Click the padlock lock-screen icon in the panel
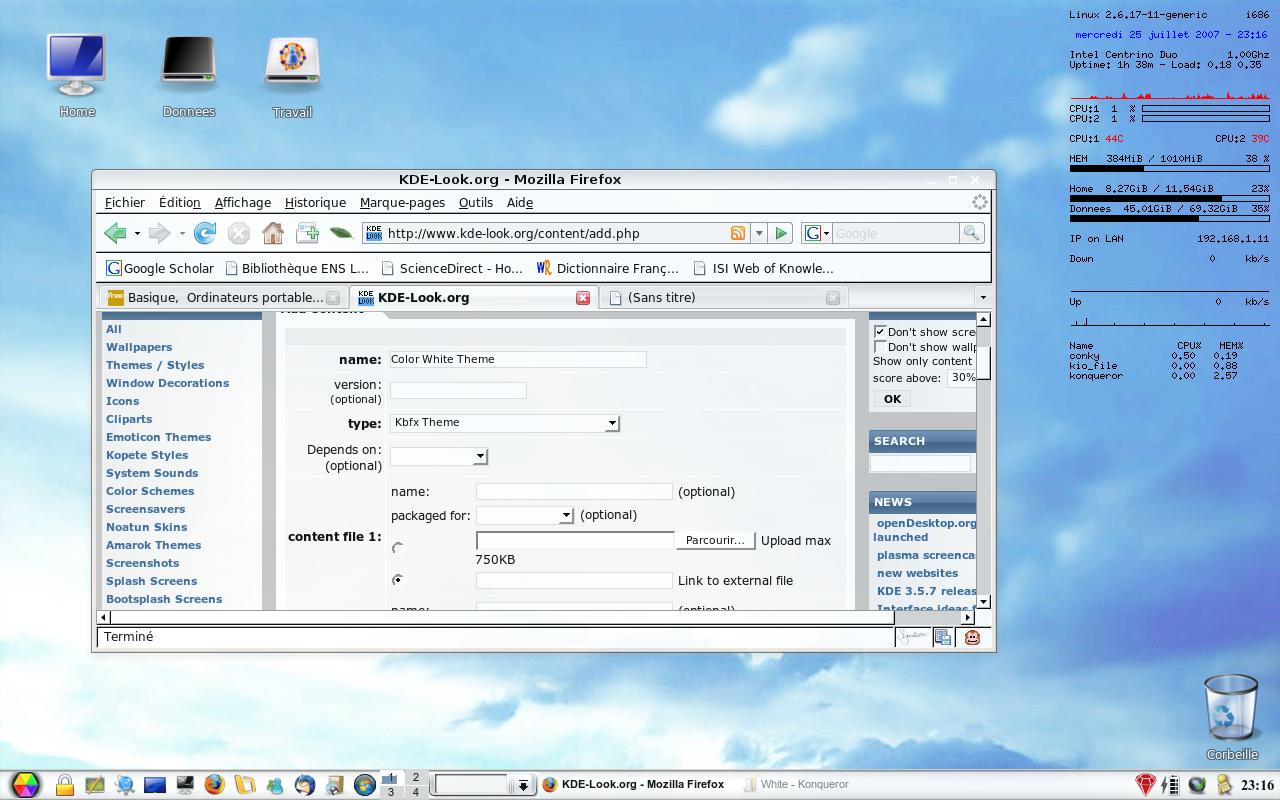Image resolution: width=1280 pixels, height=800 pixels. click(64, 785)
